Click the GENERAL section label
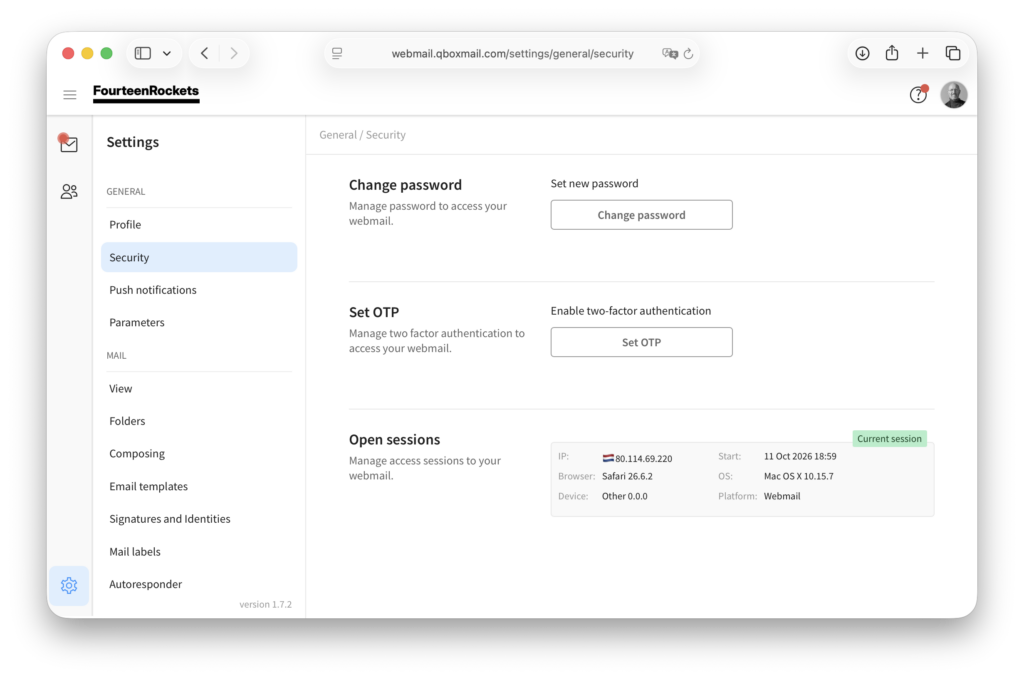Image resolution: width=1024 pixels, height=680 pixels. [125, 192]
